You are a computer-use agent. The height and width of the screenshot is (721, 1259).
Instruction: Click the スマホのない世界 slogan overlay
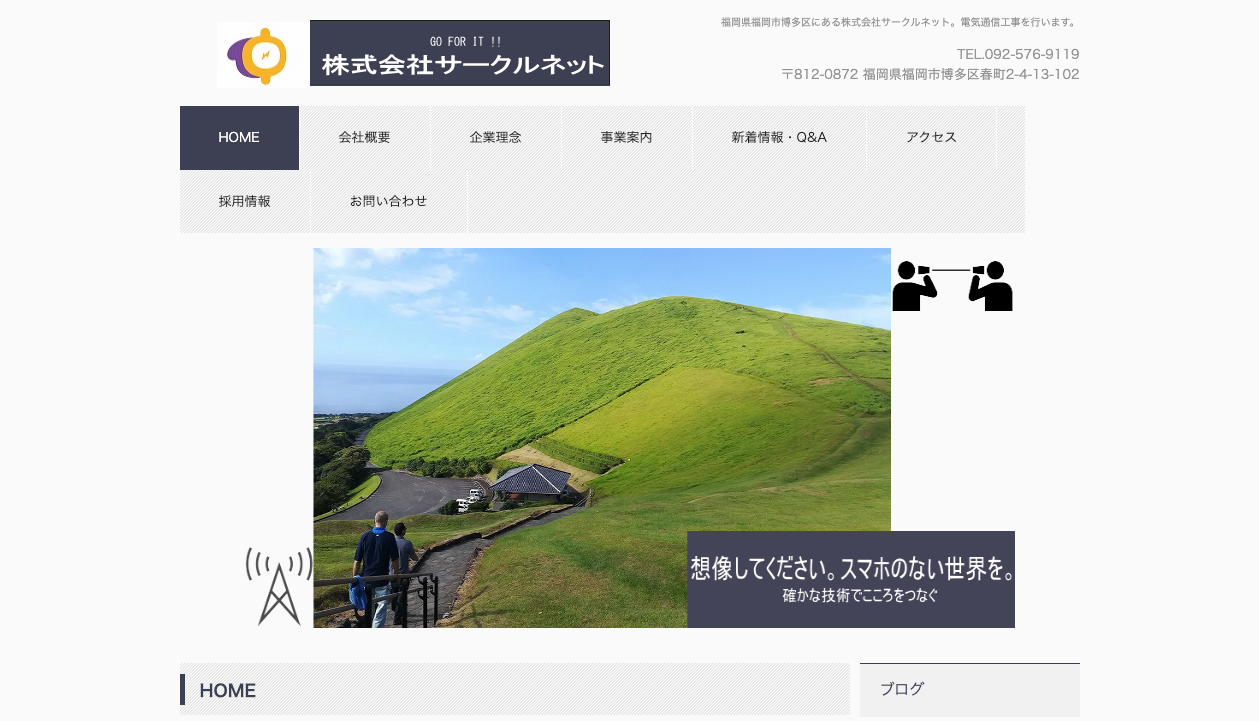click(x=851, y=579)
